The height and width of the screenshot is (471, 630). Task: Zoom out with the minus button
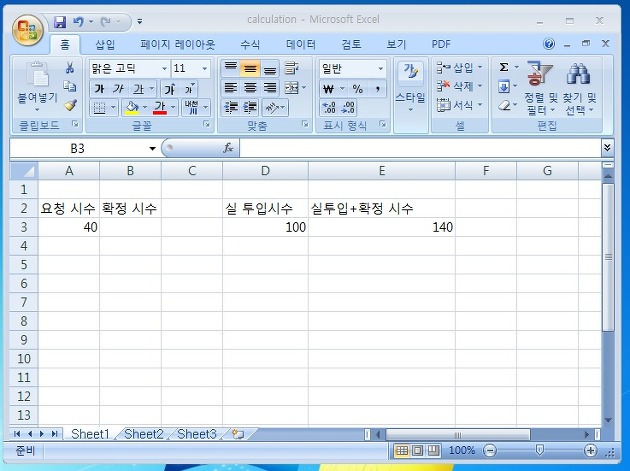[x=490, y=451]
